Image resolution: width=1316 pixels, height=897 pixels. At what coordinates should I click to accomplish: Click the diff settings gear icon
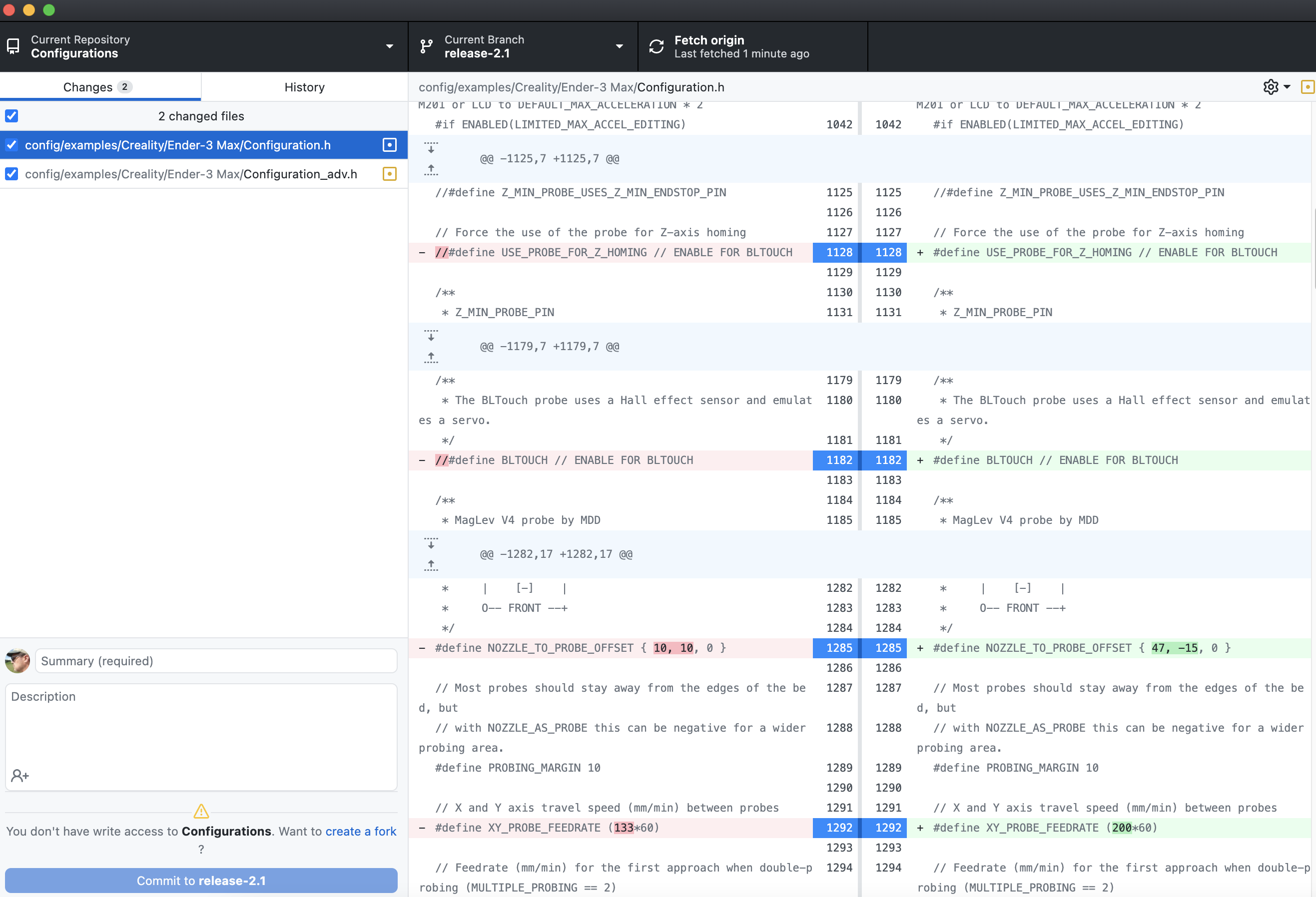1270,87
